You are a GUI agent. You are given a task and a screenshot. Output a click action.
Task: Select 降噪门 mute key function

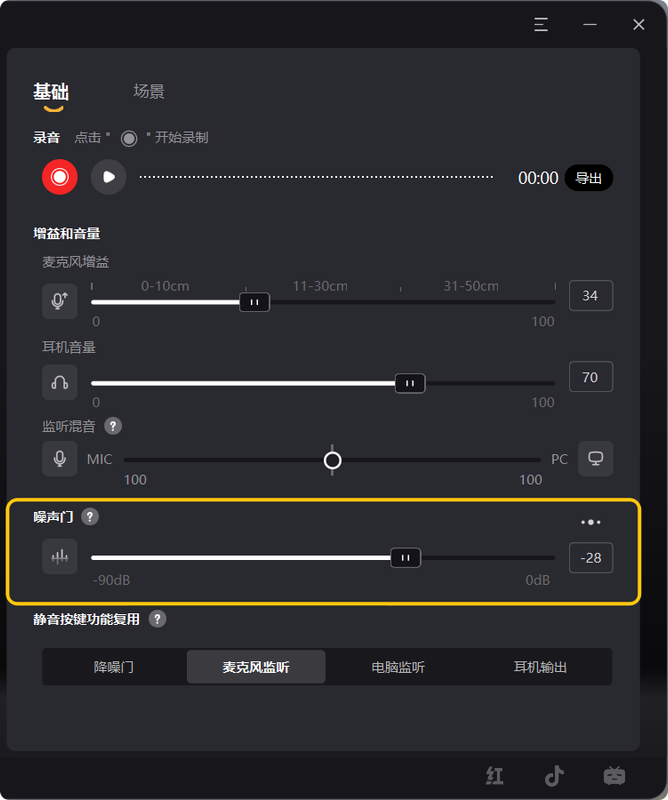pyautogui.click(x=114, y=667)
